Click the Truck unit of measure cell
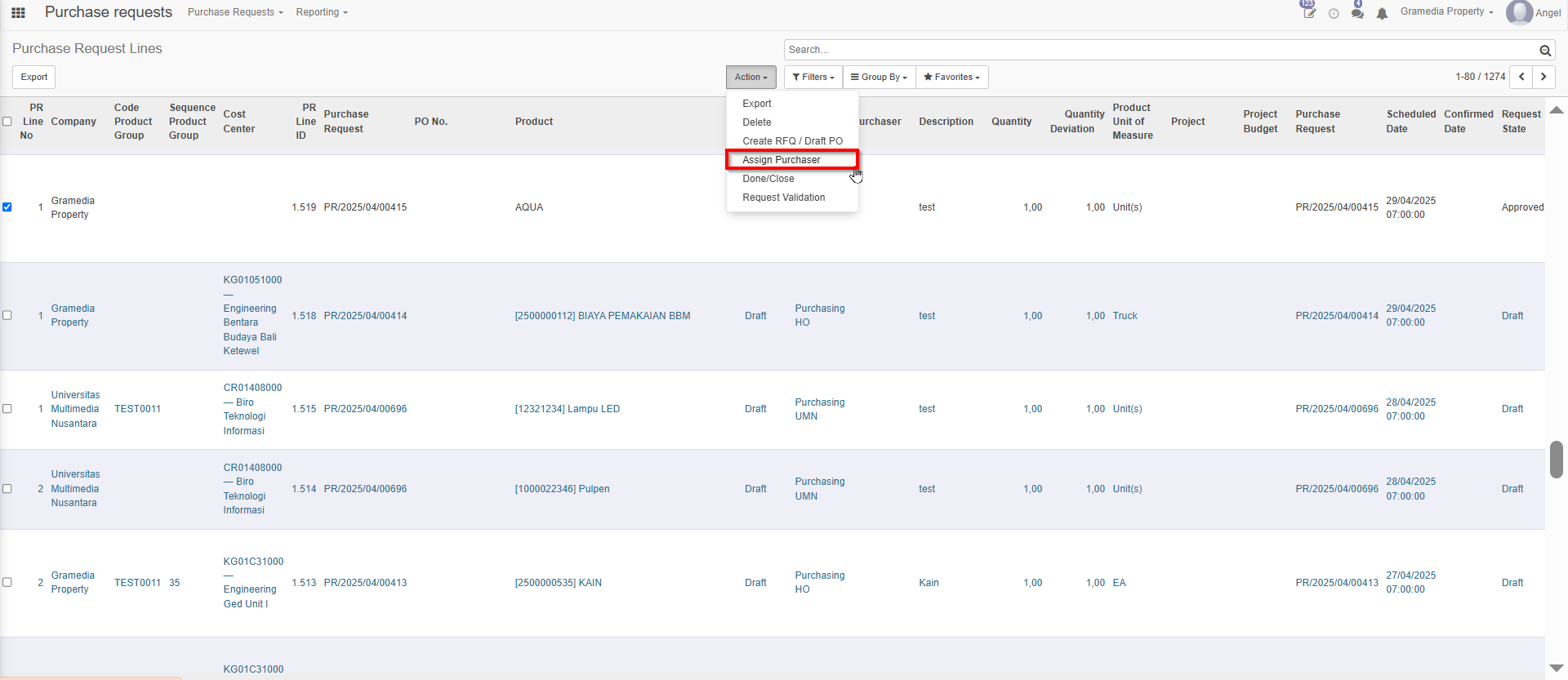This screenshot has width=1568, height=680. (x=1125, y=316)
